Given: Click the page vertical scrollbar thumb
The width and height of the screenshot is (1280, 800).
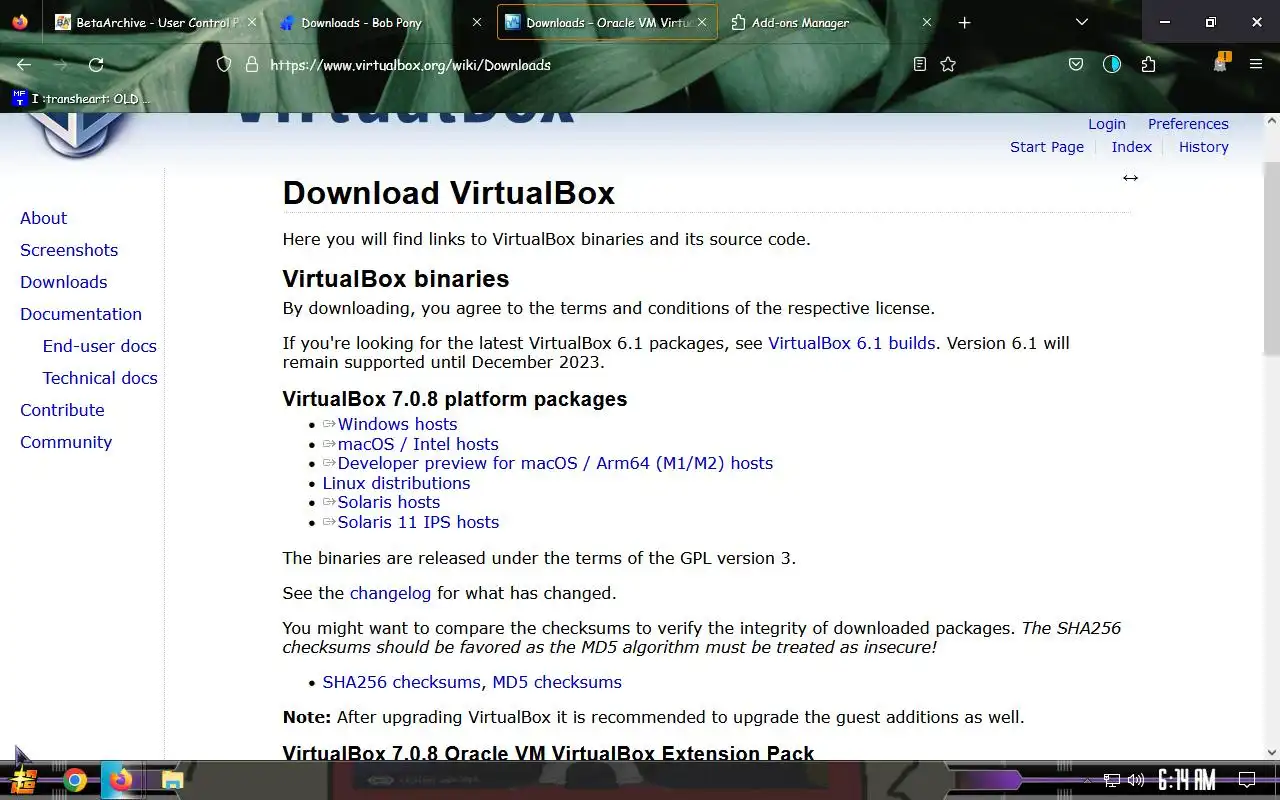Looking at the screenshot, I should coord(1272,258).
